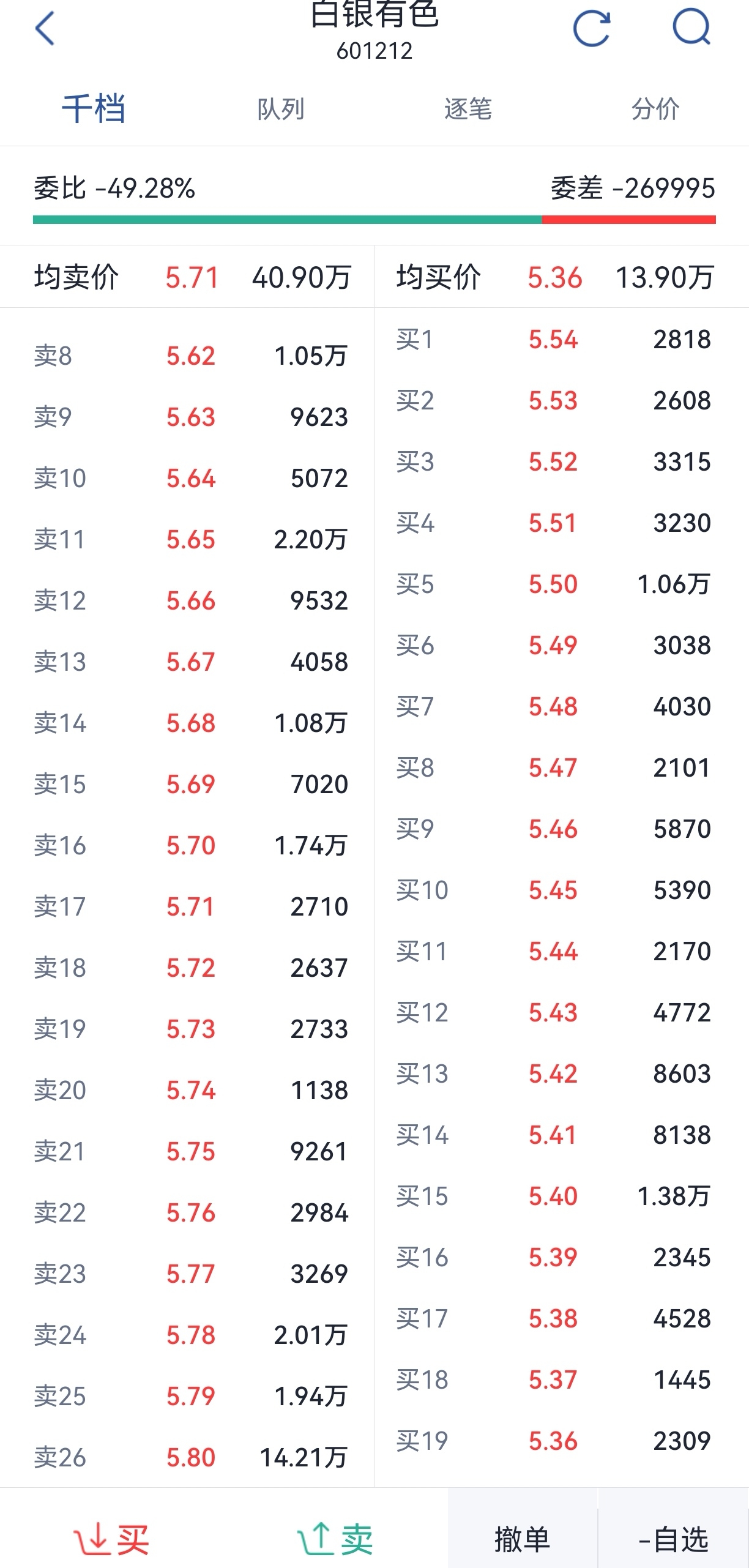Click the 撤单 cancel order button
The width and height of the screenshot is (749, 1568).
click(x=522, y=1539)
